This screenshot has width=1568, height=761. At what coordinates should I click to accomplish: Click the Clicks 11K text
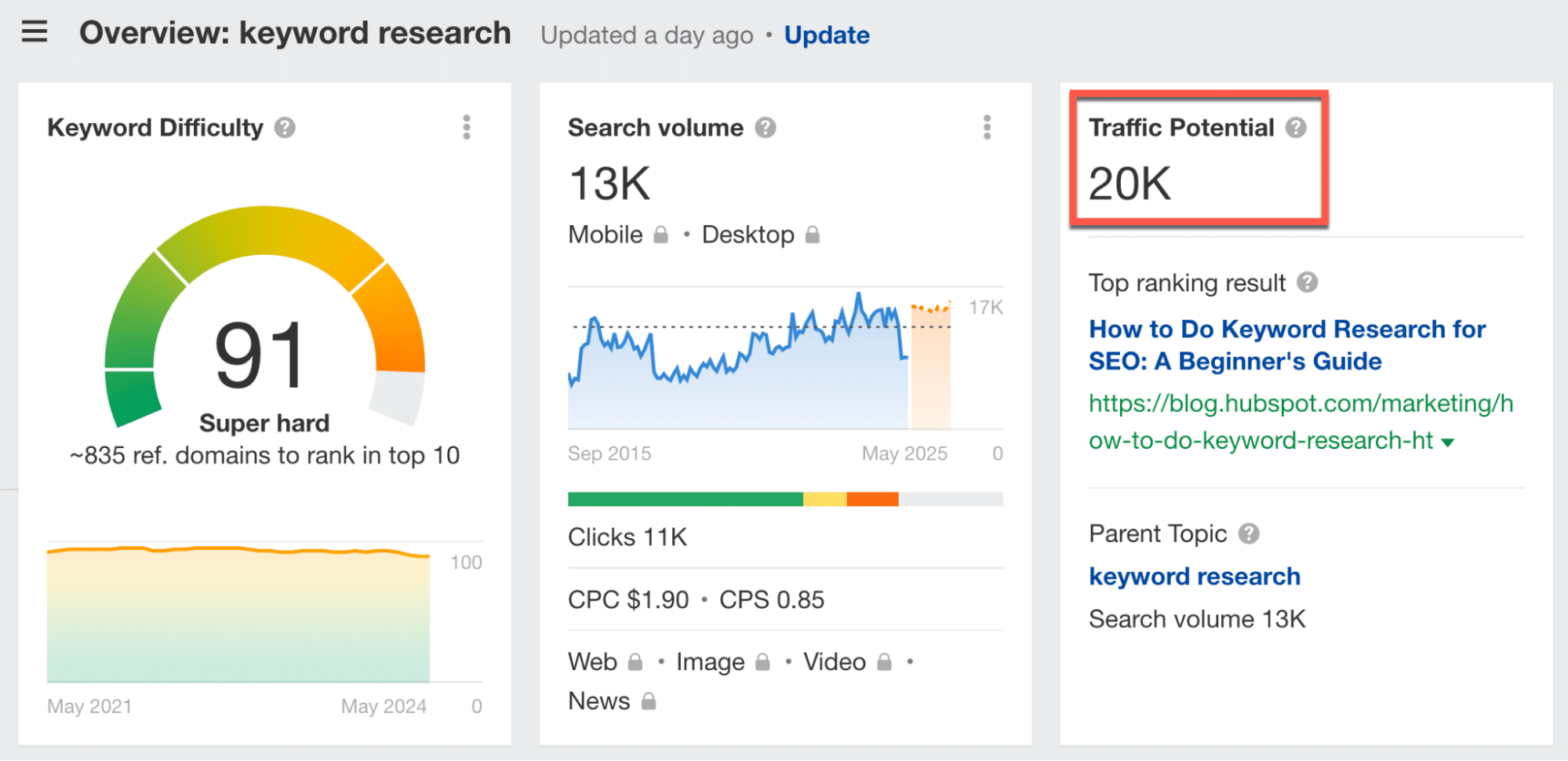[628, 537]
